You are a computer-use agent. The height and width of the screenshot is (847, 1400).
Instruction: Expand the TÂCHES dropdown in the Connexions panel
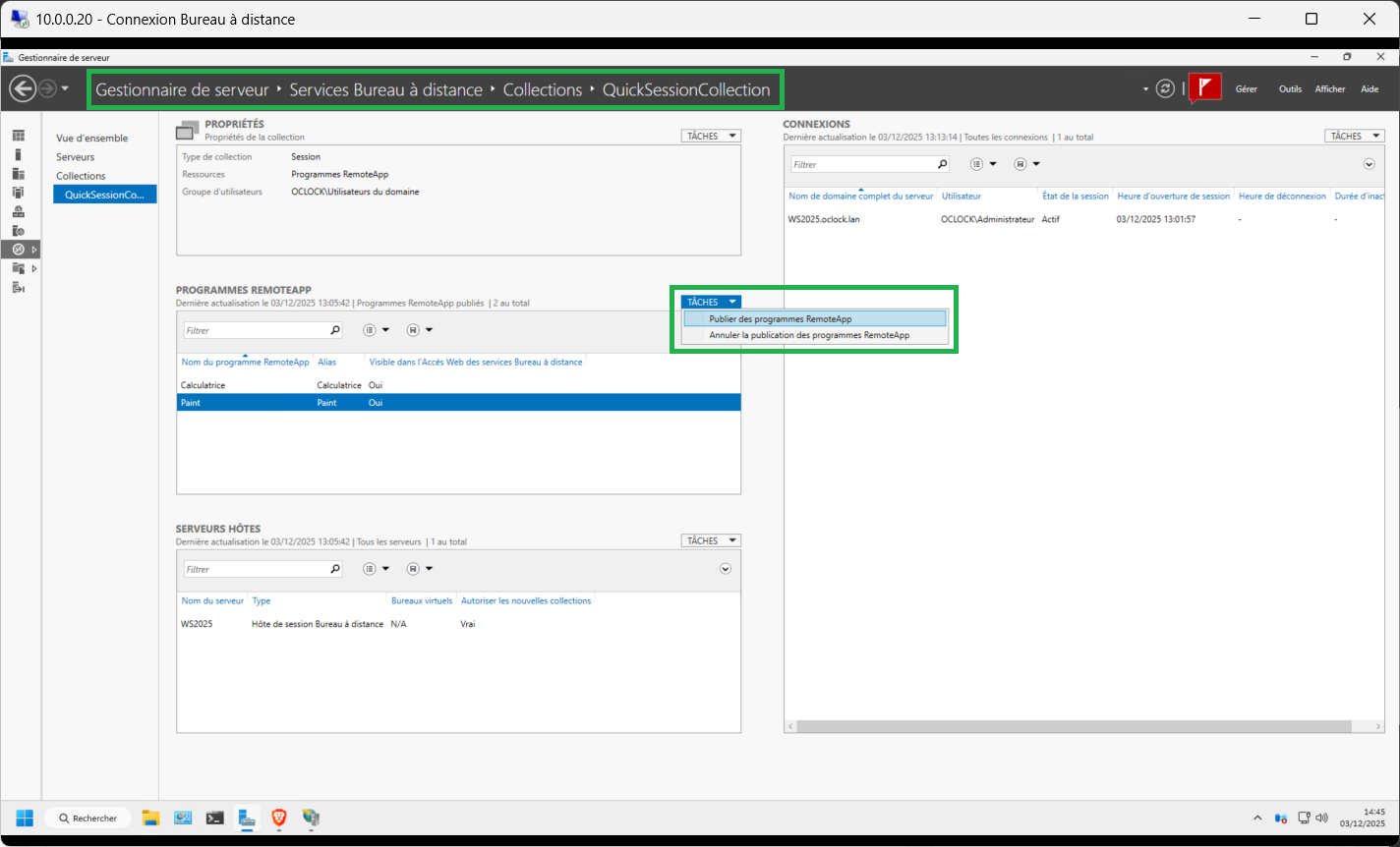(1354, 136)
